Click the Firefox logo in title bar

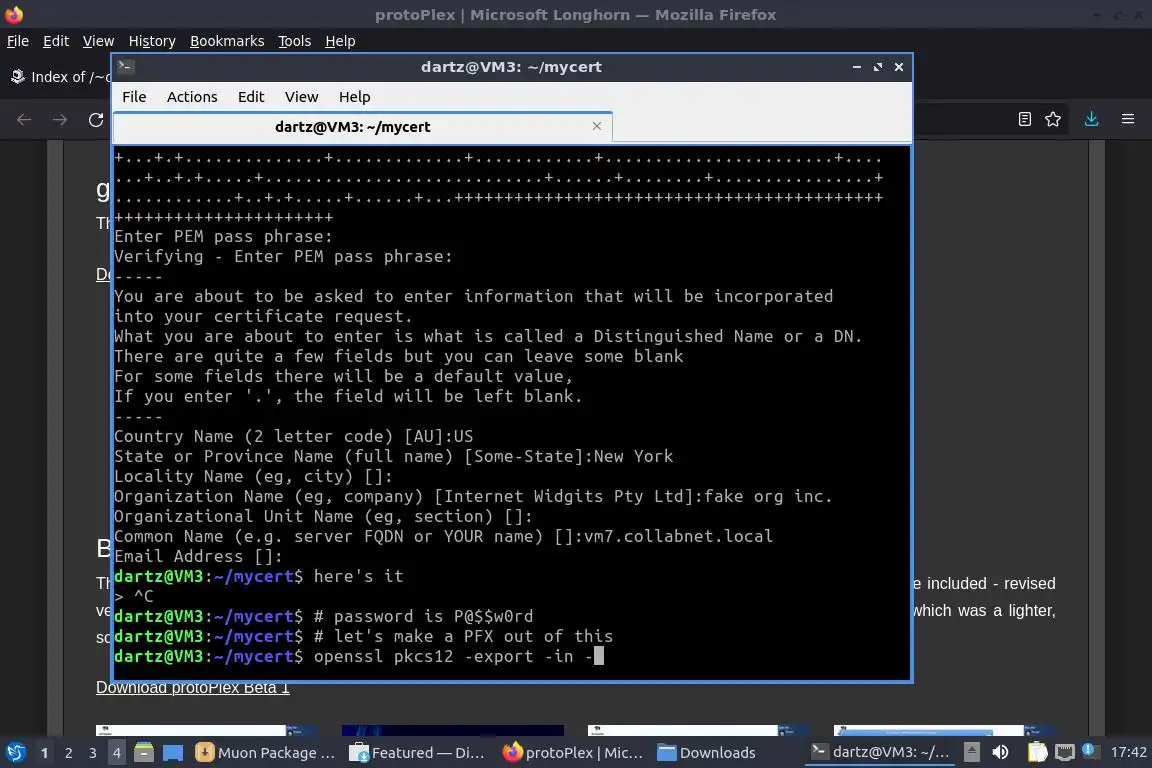pyautogui.click(x=14, y=14)
